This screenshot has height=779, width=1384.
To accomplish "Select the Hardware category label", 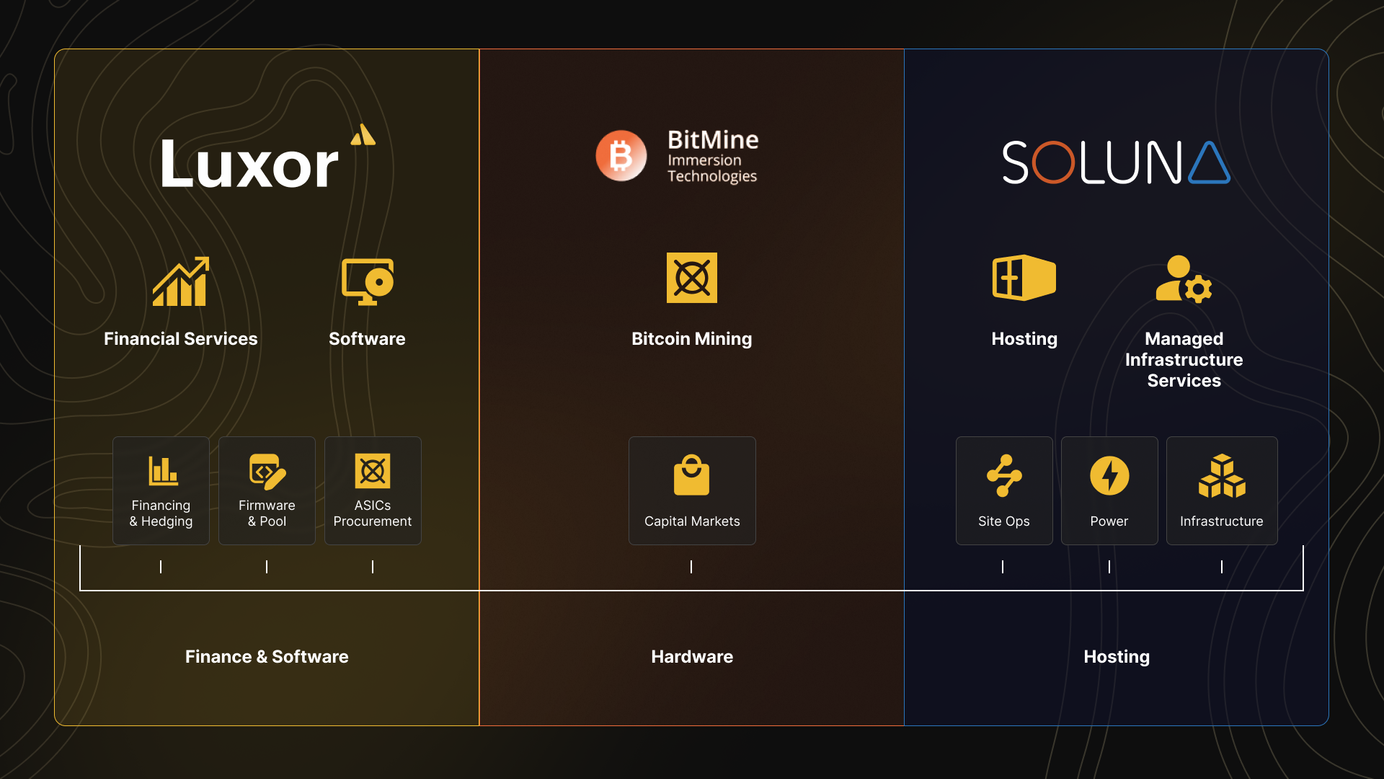I will (692, 657).
